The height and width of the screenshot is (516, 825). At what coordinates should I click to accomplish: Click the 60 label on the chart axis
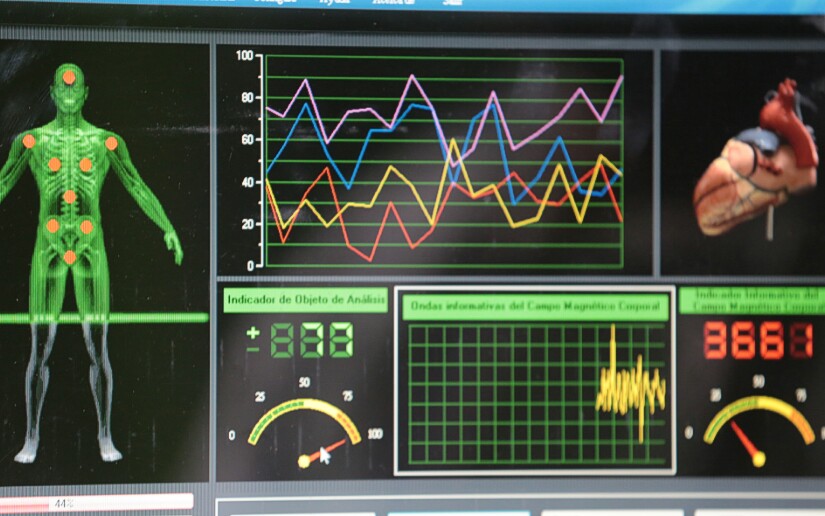[247, 139]
